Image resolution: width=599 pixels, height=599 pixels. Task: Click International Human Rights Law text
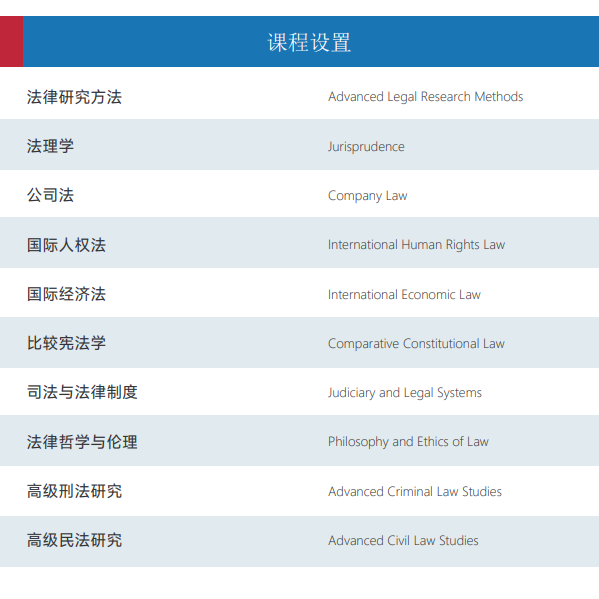tap(416, 245)
